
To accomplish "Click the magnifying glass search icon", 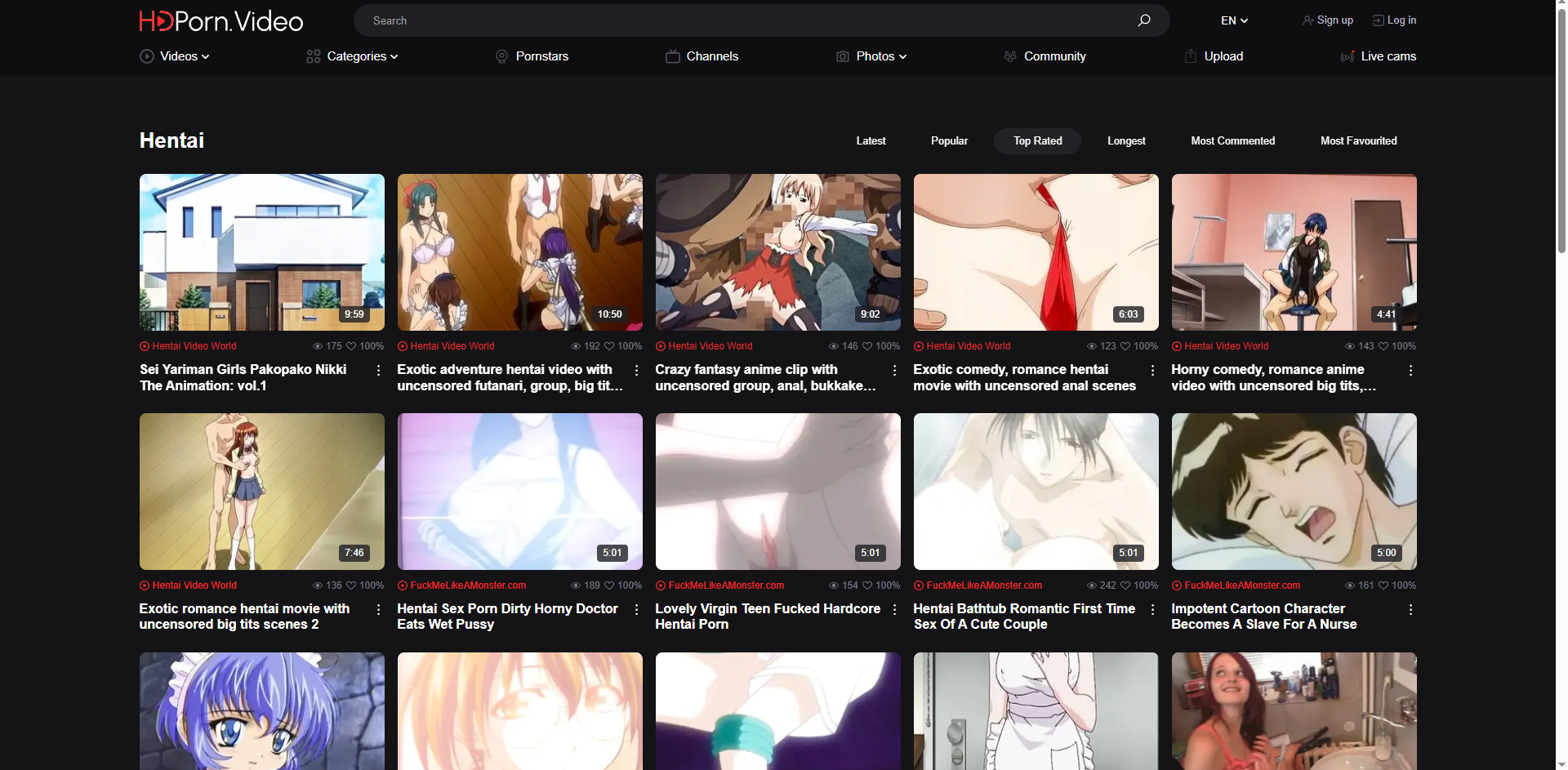I will coord(1144,20).
